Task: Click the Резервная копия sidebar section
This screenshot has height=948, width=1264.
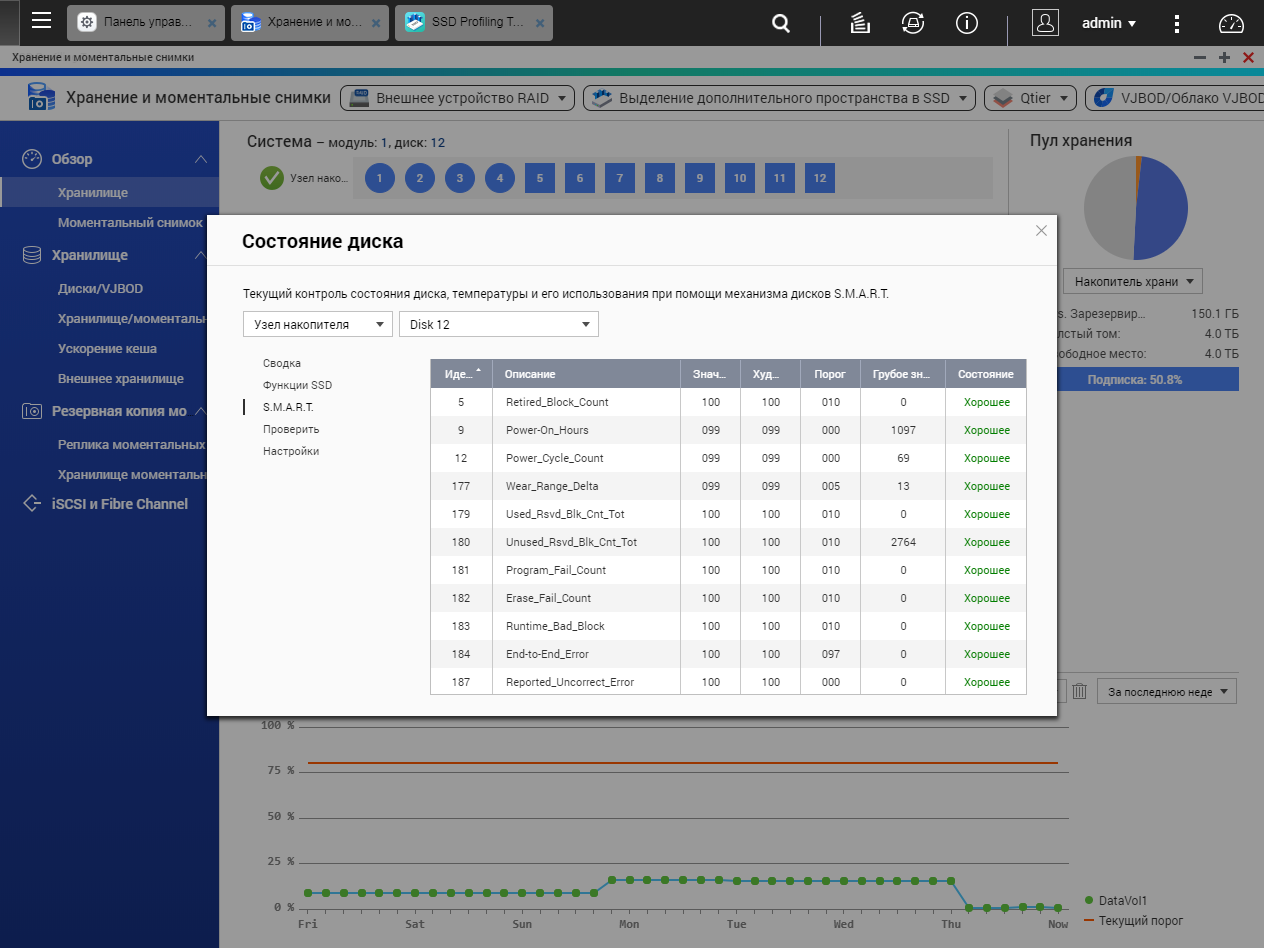Action: pyautogui.click(x=119, y=411)
